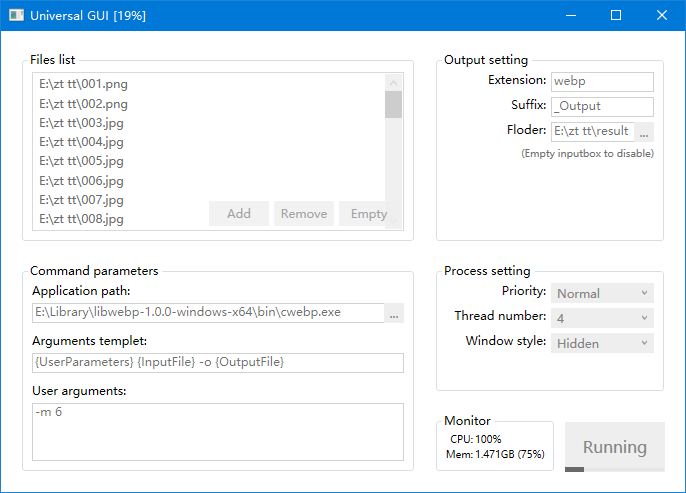Image resolution: width=686 pixels, height=493 pixels.
Task: Click the Running progress button
Action: click(x=614, y=447)
